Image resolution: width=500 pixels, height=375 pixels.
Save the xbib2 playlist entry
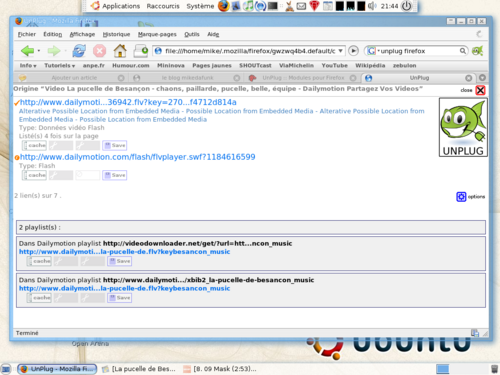coord(120,298)
